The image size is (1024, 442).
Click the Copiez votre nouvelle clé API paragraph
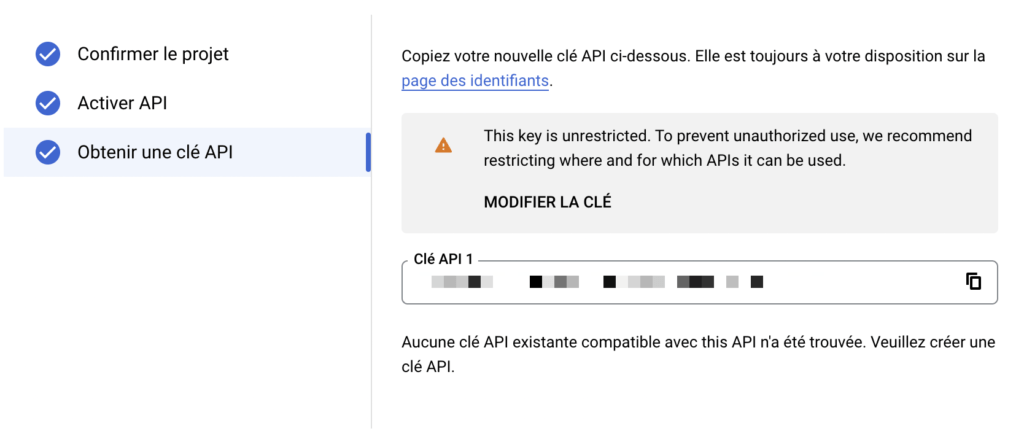694,69
